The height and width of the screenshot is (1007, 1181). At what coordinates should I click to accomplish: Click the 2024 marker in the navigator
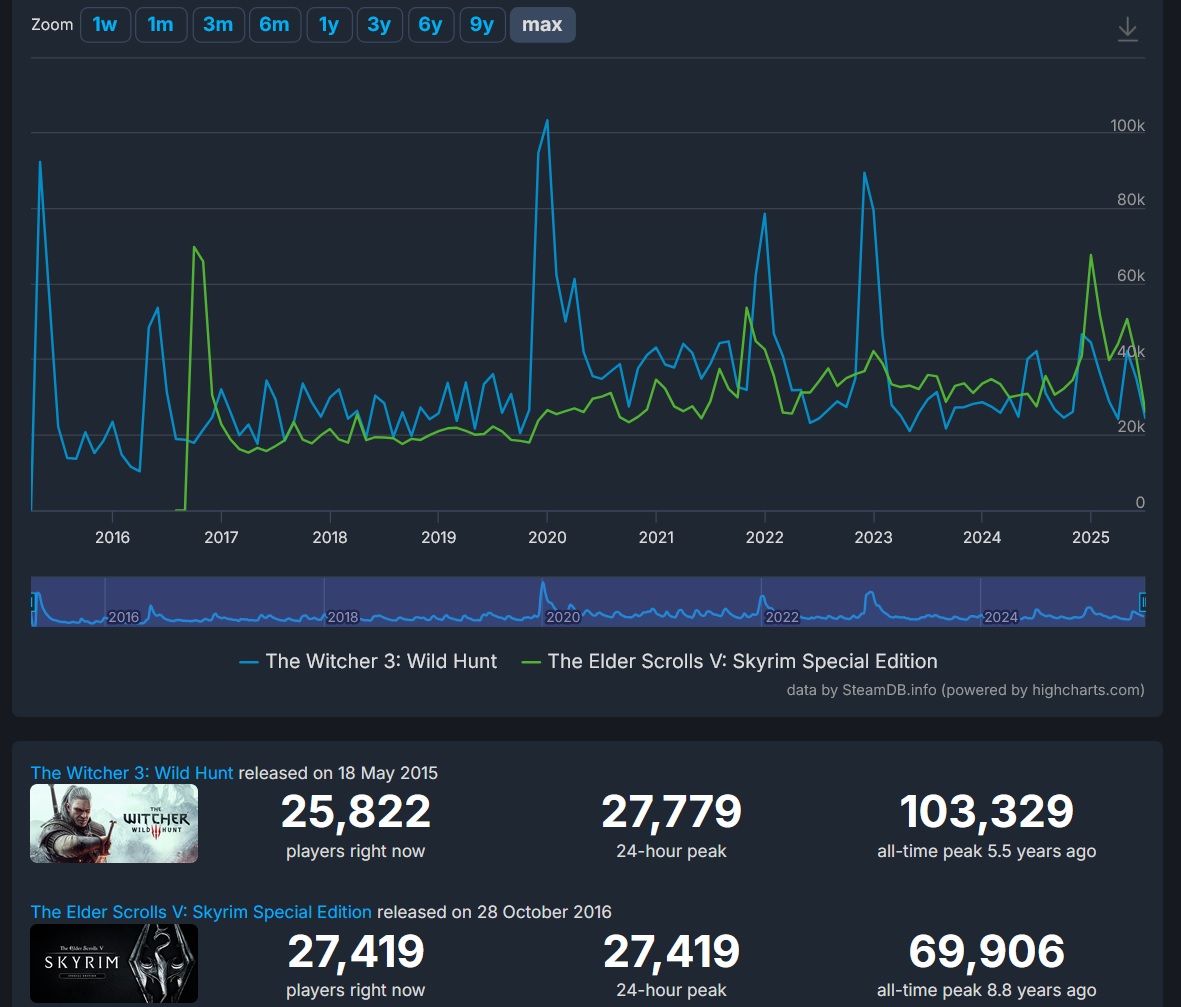tap(1001, 617)
